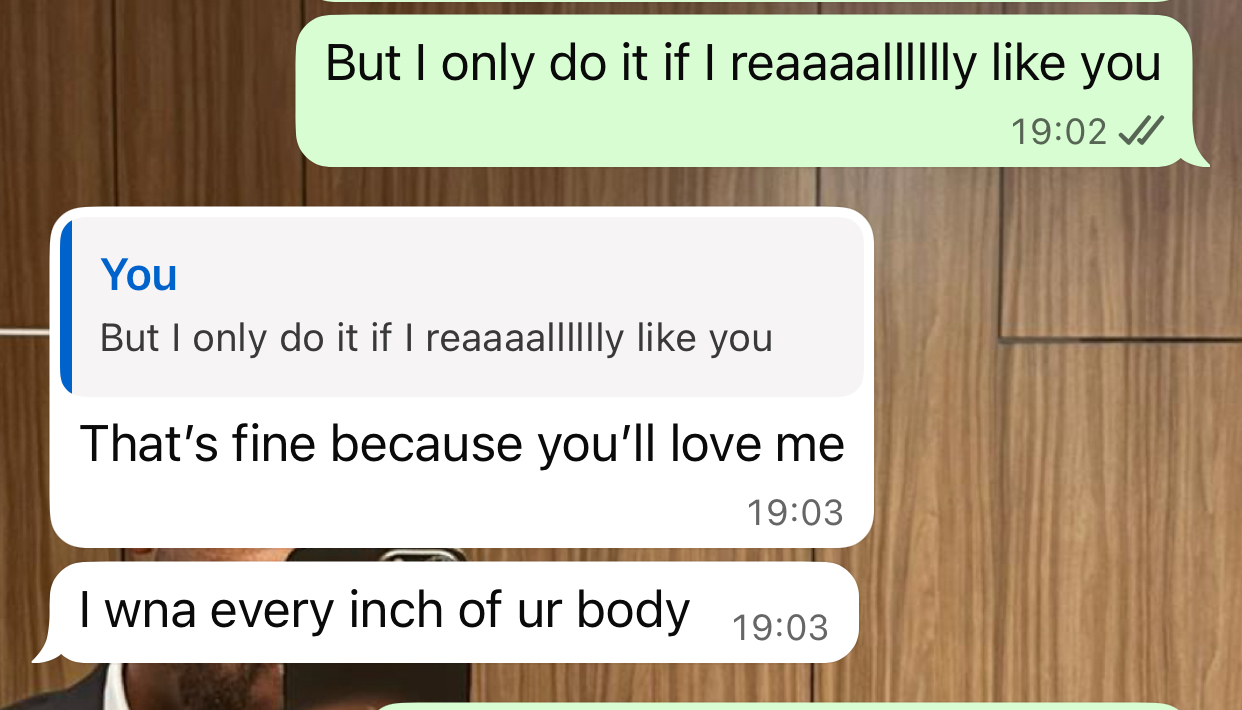
Task: Click the double-check read receipt icon
Action: coord(1140,130)
